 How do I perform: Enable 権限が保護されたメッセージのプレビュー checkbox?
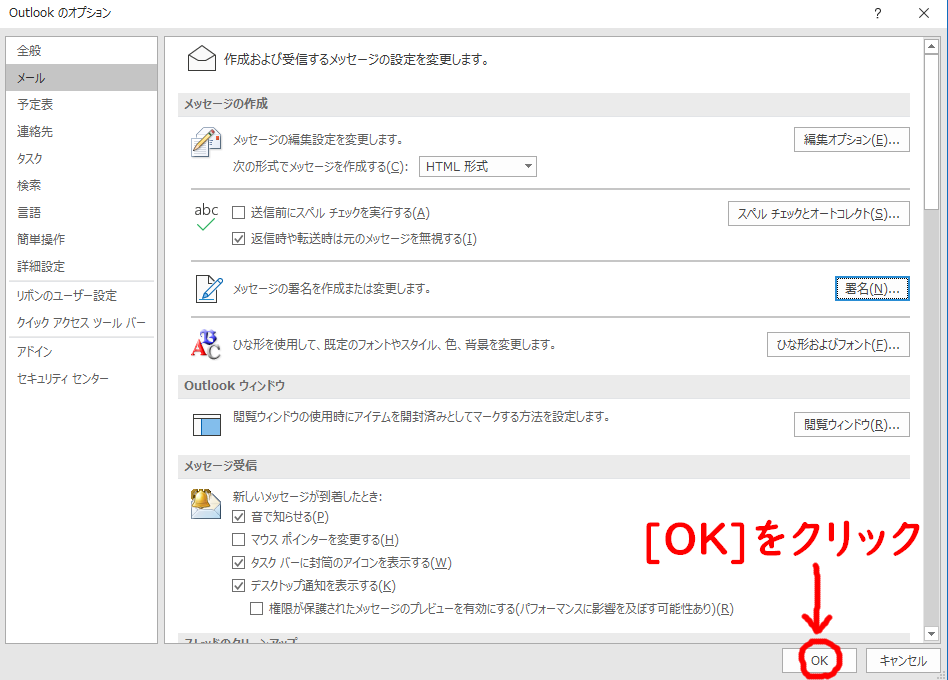click(x=256, y=609)
